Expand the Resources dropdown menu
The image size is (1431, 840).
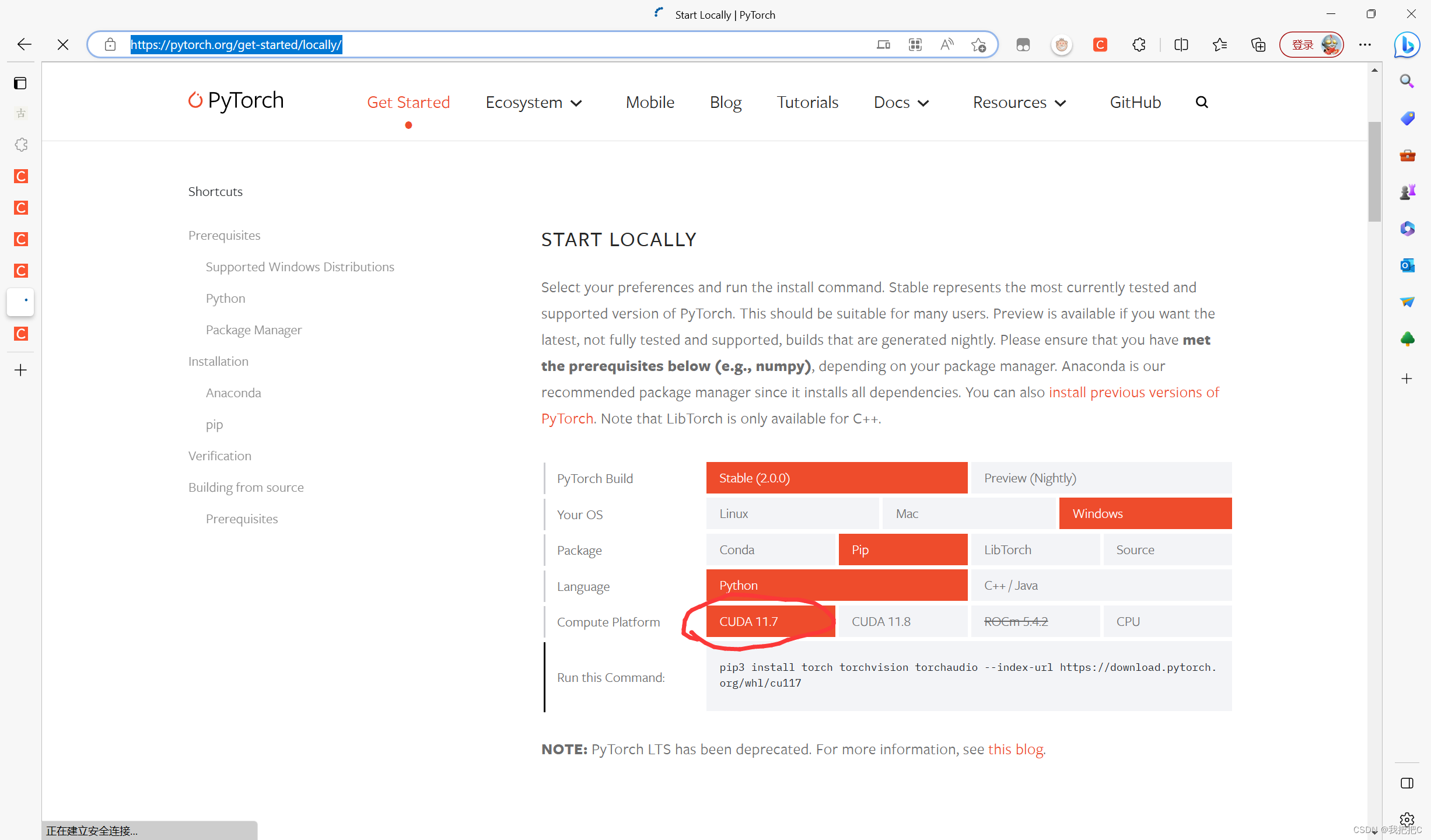pos(1020,102)
